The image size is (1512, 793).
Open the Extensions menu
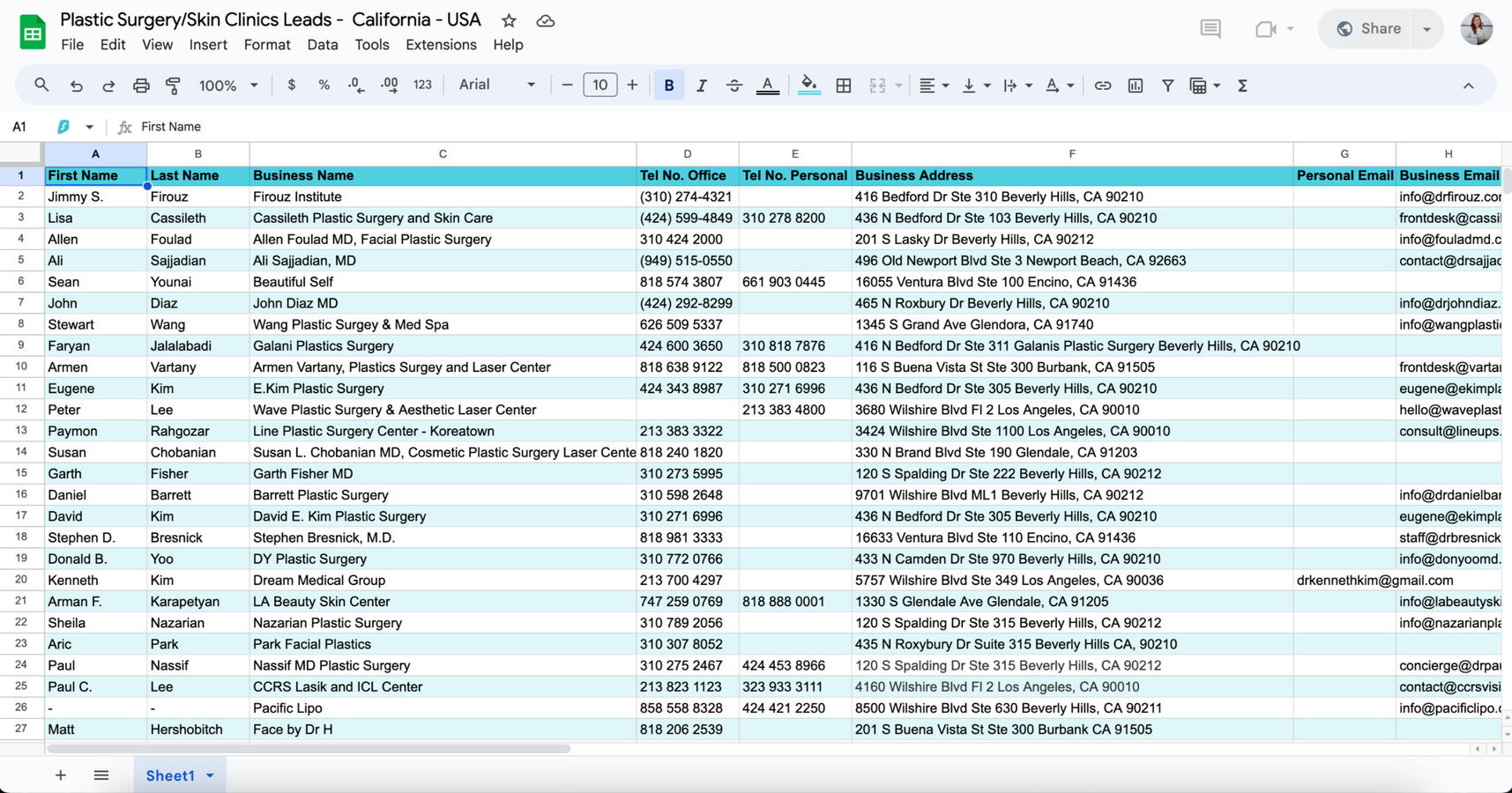pyautogui.click(x=441, y=45)
